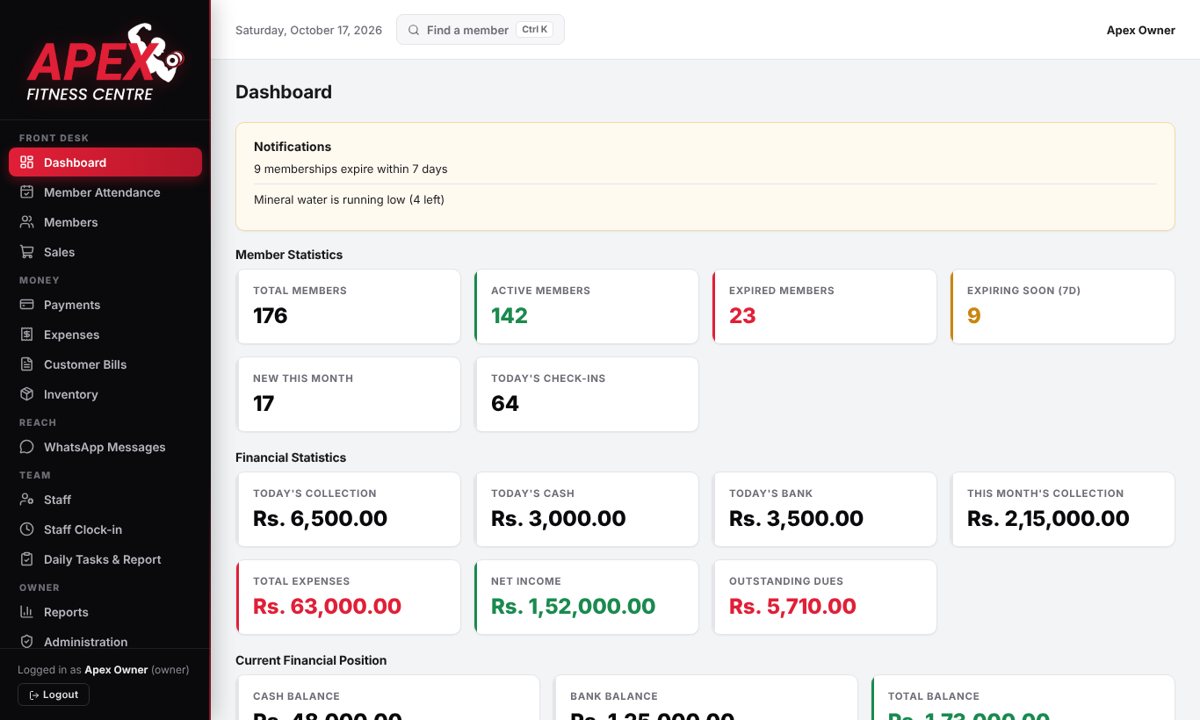Go to Staff Clock-in

(105, 529)
